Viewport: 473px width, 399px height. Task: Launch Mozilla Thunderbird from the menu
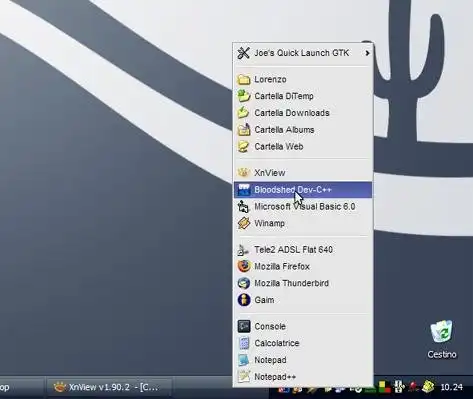pos(303,283)
